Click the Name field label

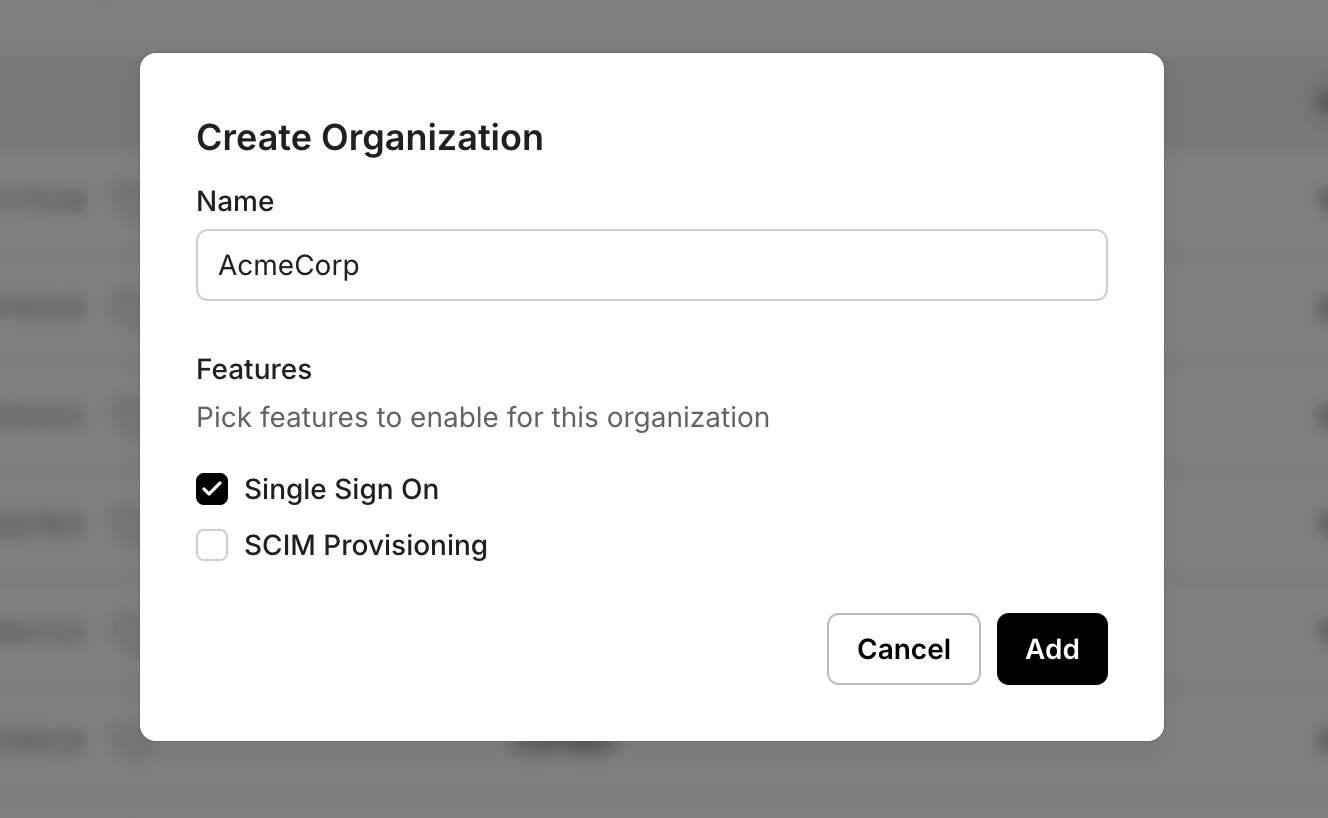(x=234, y=201)
